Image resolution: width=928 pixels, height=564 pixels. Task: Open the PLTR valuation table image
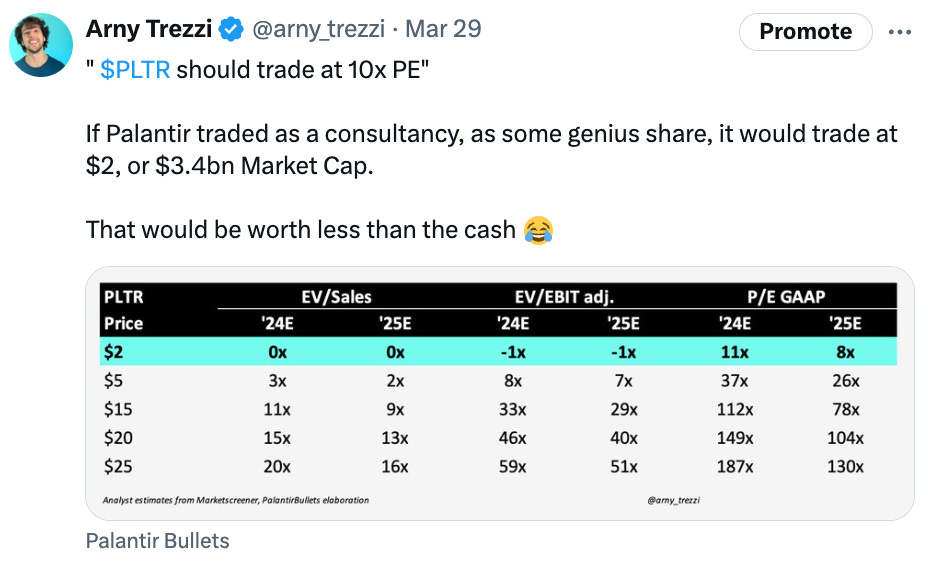point(500,394)
